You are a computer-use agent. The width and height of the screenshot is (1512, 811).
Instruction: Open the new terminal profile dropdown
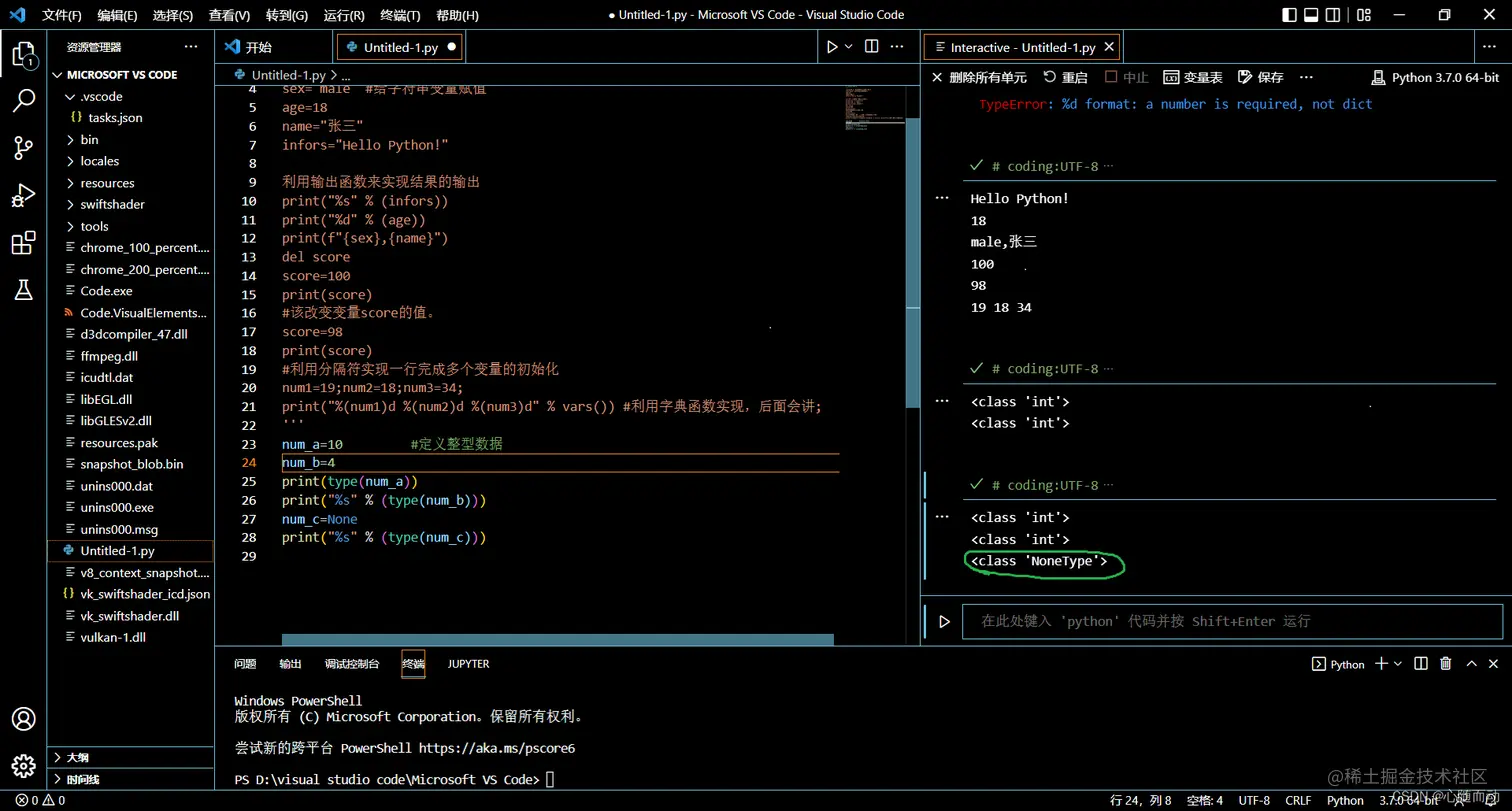[1398, 663]
